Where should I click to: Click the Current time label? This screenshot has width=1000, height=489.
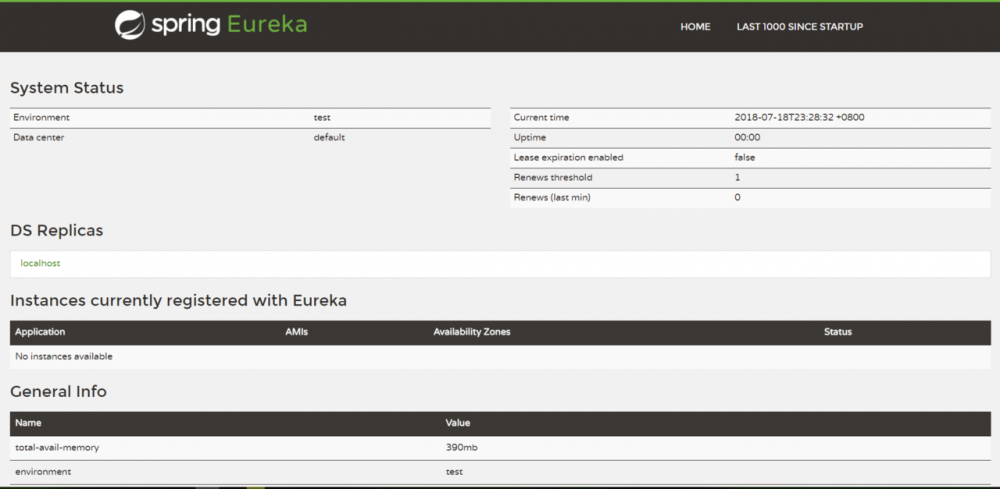pos(541,118)
